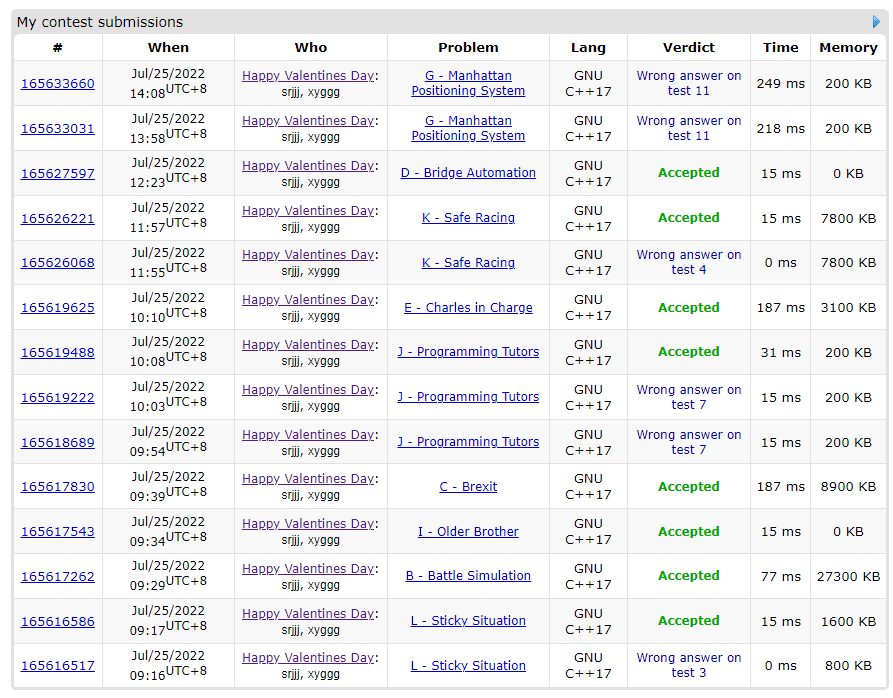
Task: Open problem E - Charles in Charge
Action: coord(468,308)
